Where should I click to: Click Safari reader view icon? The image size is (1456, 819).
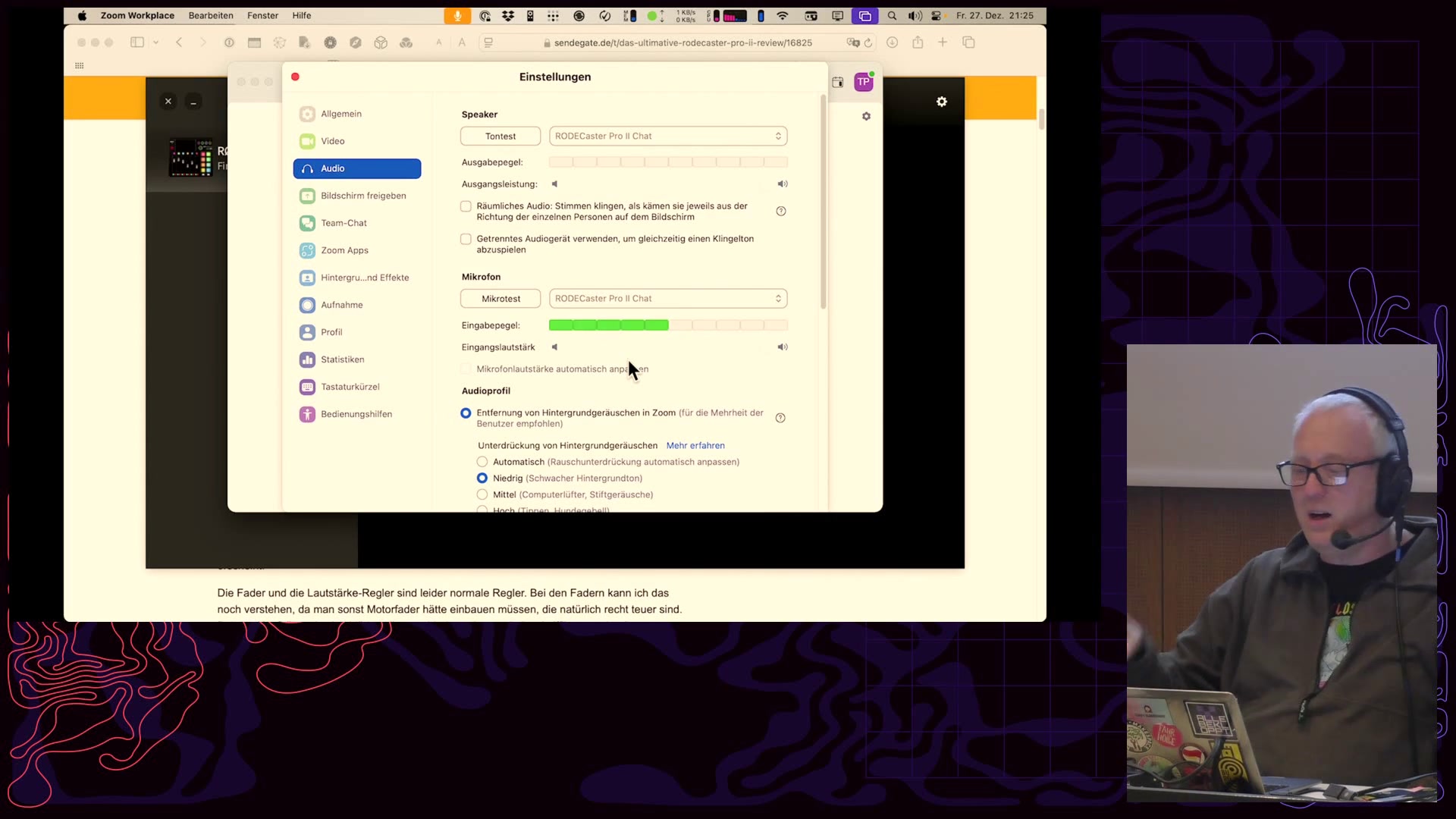[x=488, y=43]
